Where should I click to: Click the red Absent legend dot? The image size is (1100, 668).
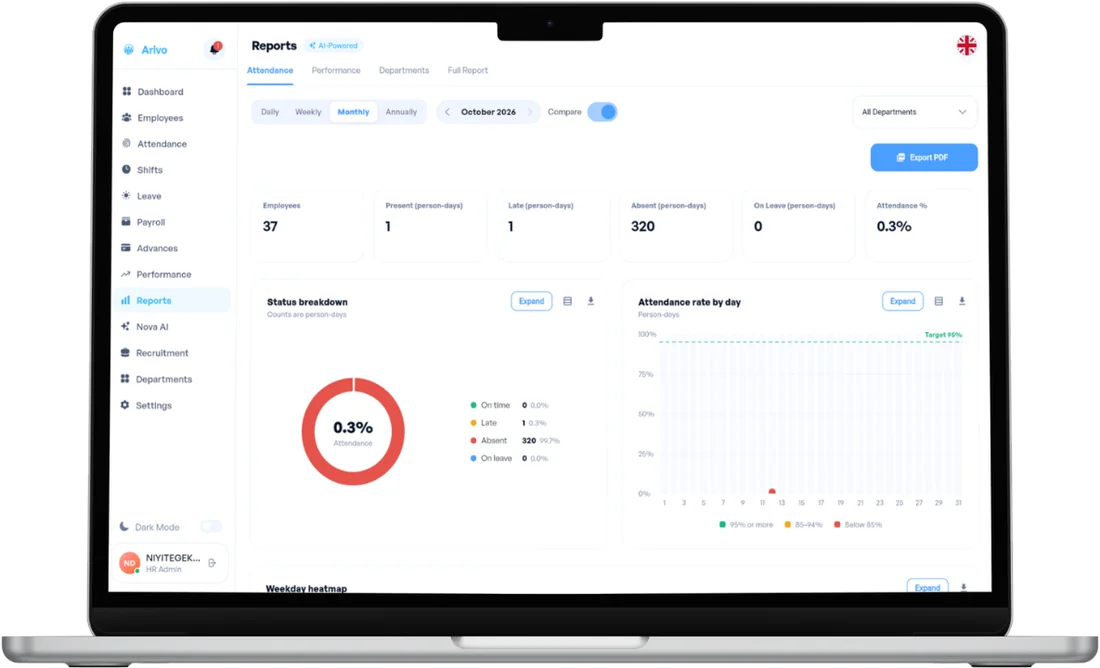[474, 441]
